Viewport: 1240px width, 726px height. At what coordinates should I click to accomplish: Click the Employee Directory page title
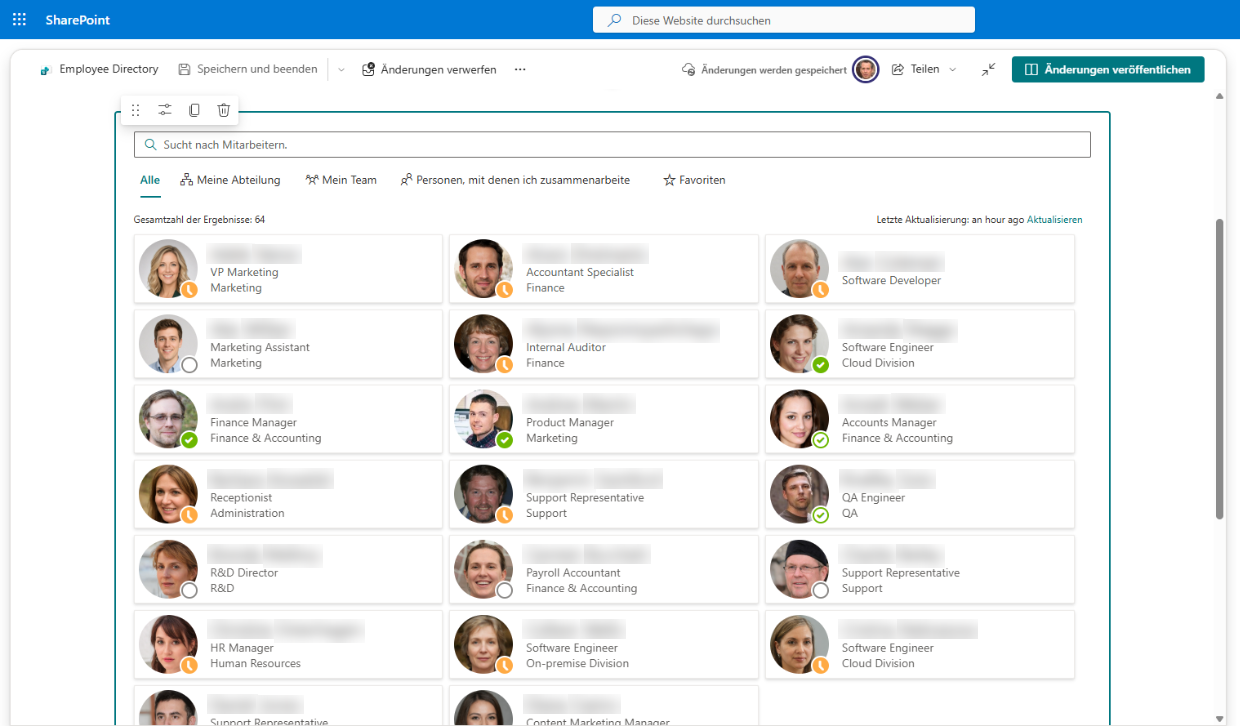point(109,69)
